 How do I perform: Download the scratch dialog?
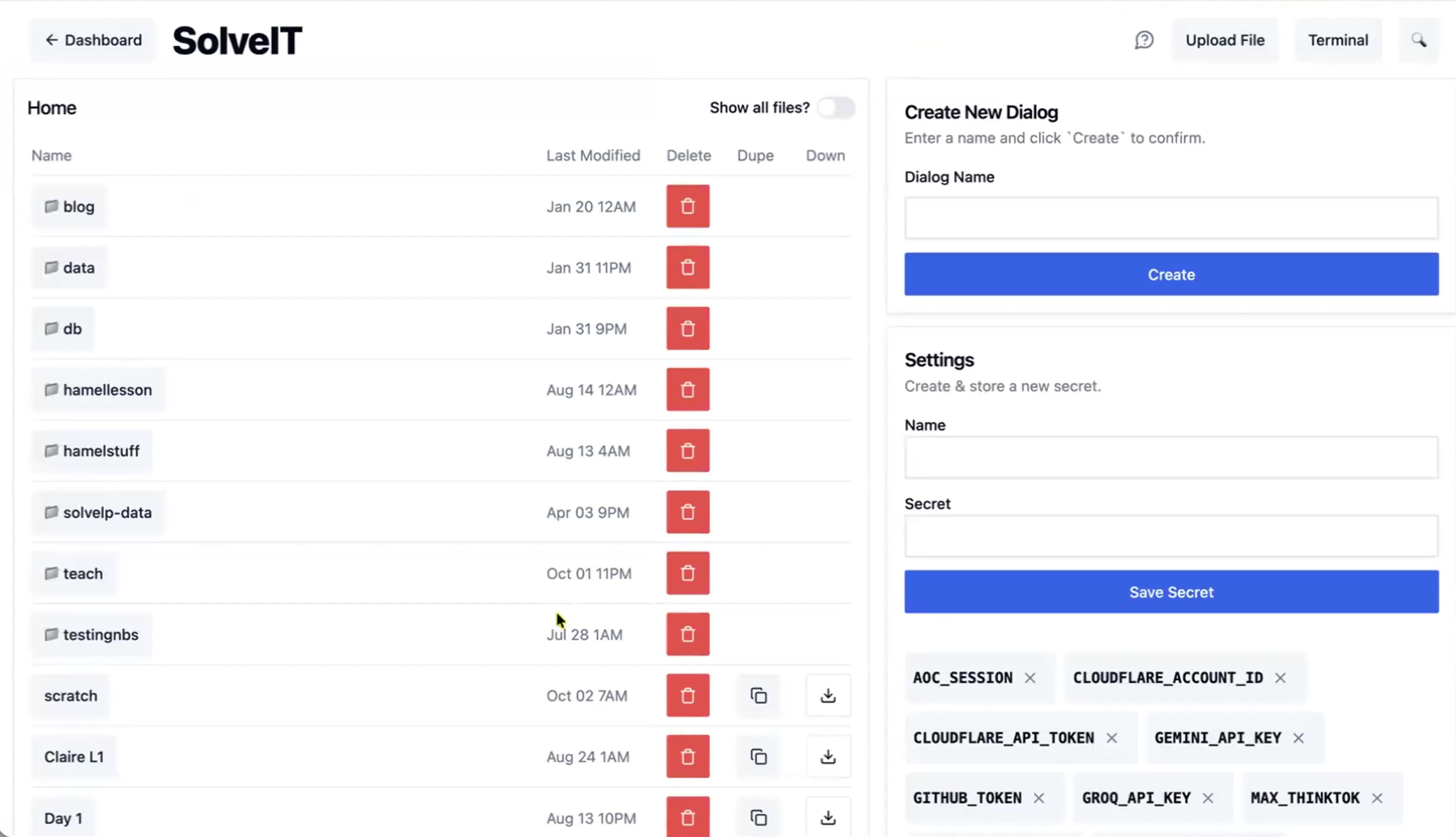pos(828,696)
